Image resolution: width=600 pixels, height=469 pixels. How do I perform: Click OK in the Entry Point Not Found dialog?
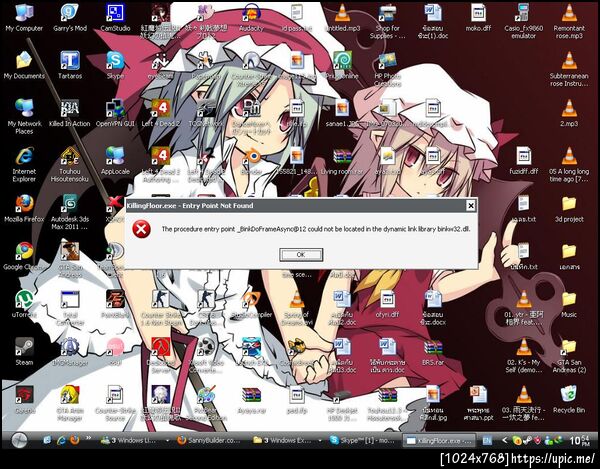click(x=301, y=254)
